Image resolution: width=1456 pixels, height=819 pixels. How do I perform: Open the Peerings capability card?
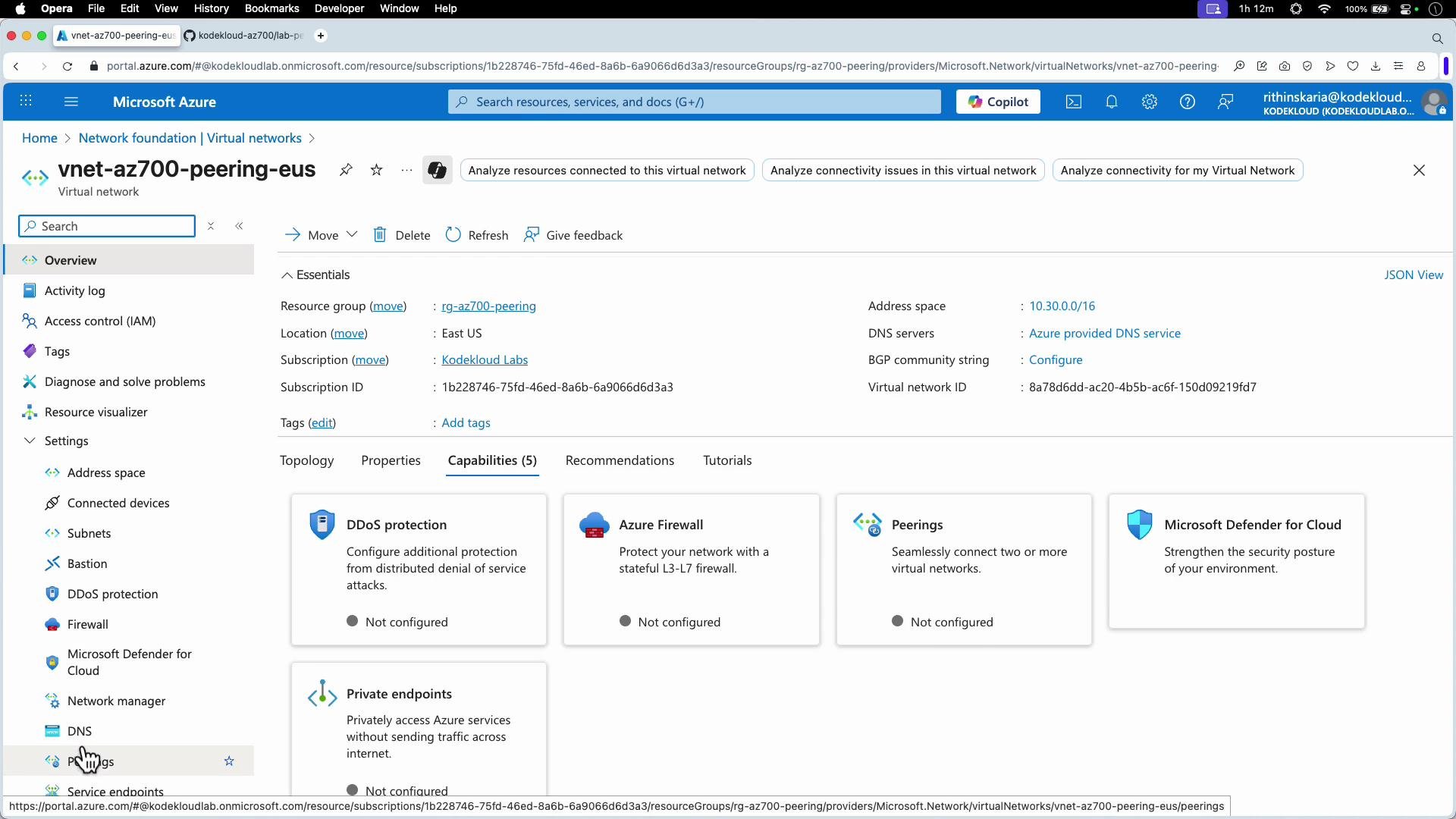coord(964,570)
